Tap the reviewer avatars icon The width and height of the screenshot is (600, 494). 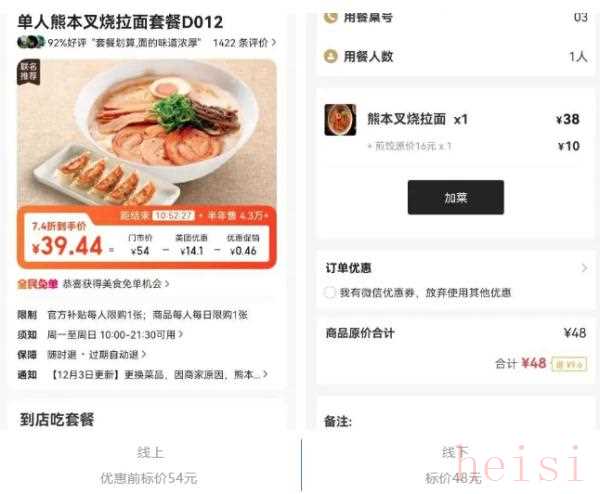(31, 42)
